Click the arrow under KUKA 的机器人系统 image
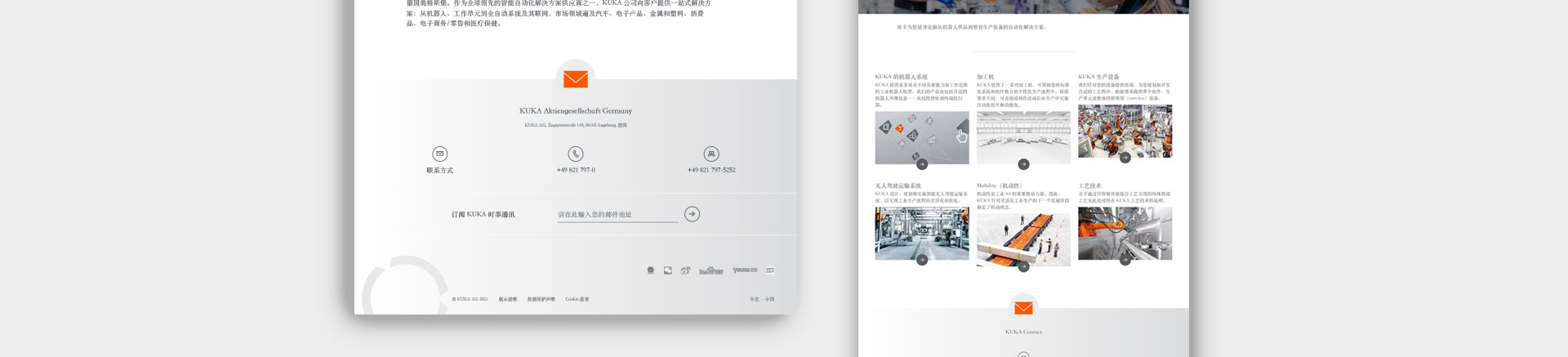This screenshot has height=357, width=1568. click(x=922, y=164)
